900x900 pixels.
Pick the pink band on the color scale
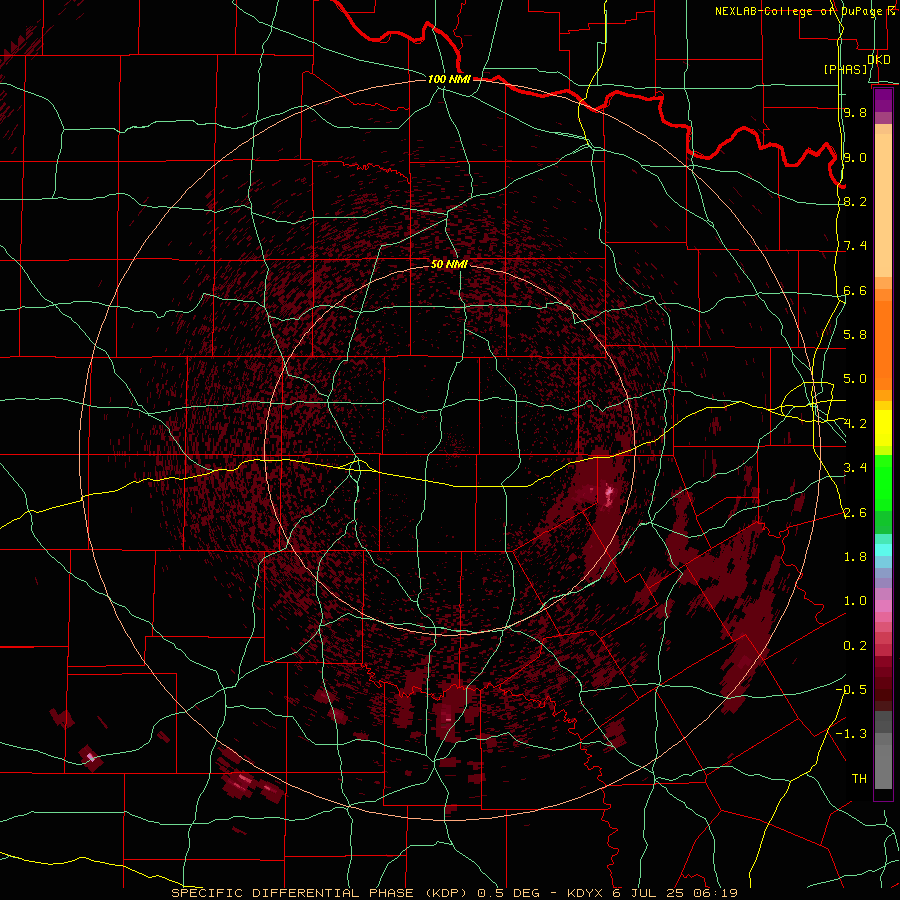point(883,607)
